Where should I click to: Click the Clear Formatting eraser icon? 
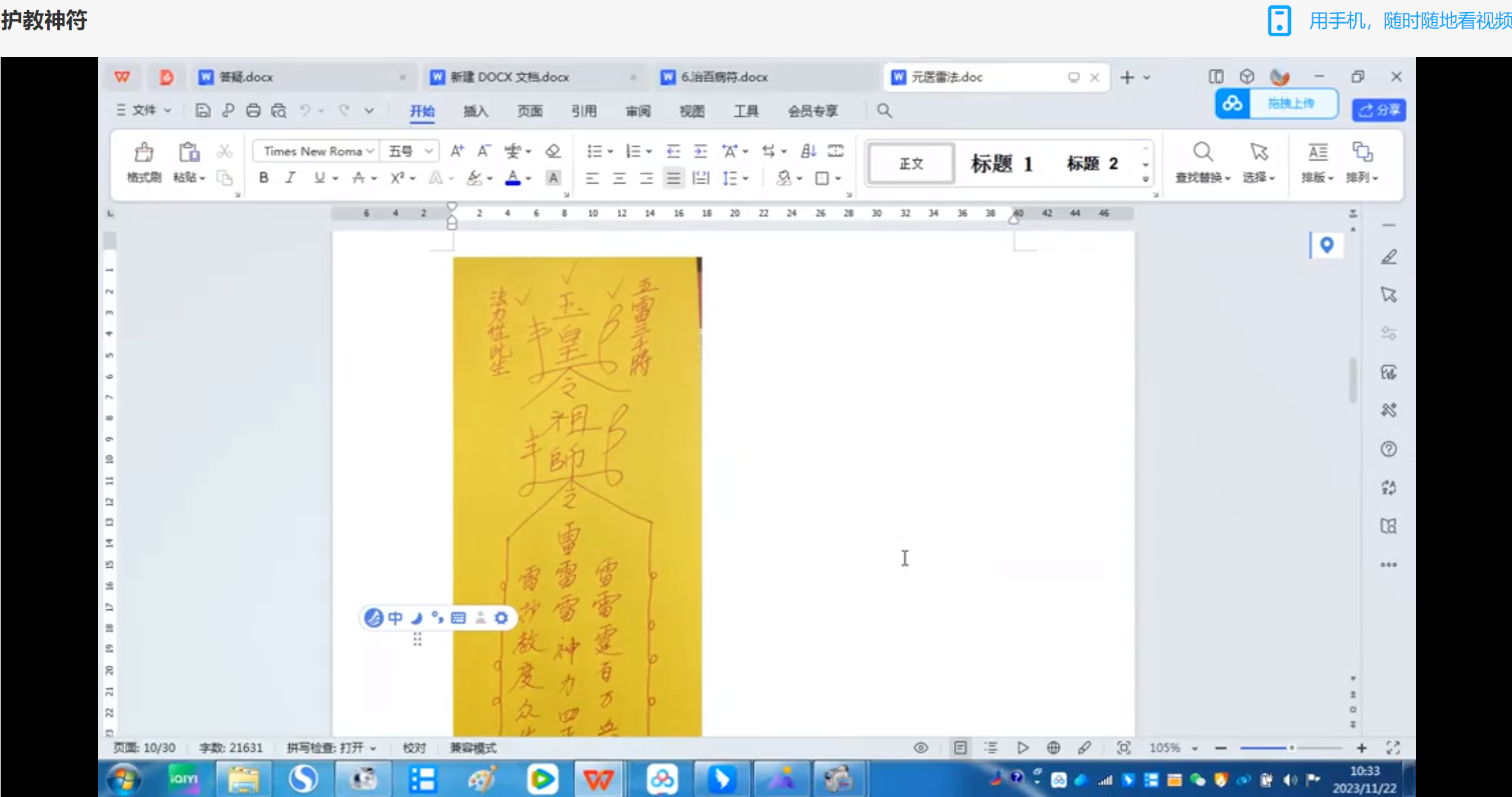pyautogui.click(x=553, y=151)
